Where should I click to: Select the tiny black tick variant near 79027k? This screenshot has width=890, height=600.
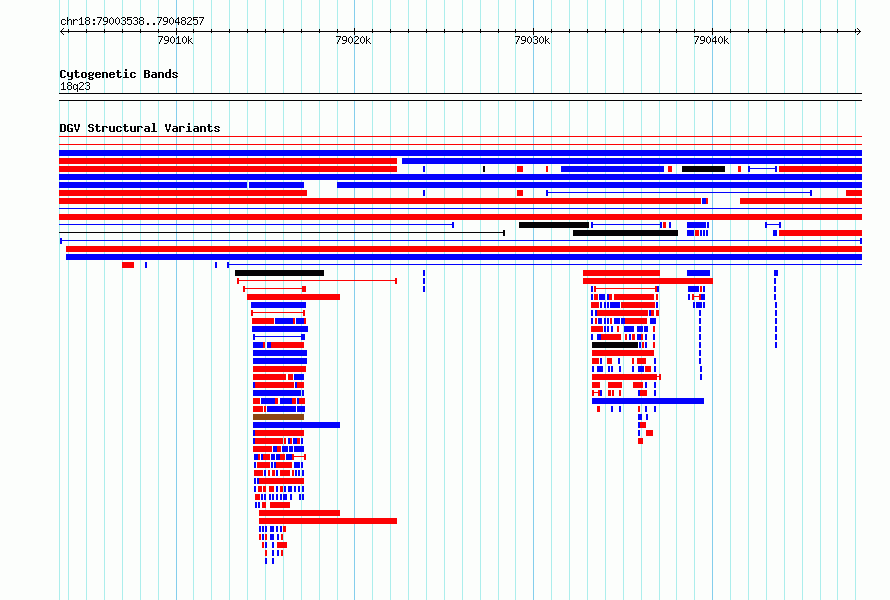(484, 169)
